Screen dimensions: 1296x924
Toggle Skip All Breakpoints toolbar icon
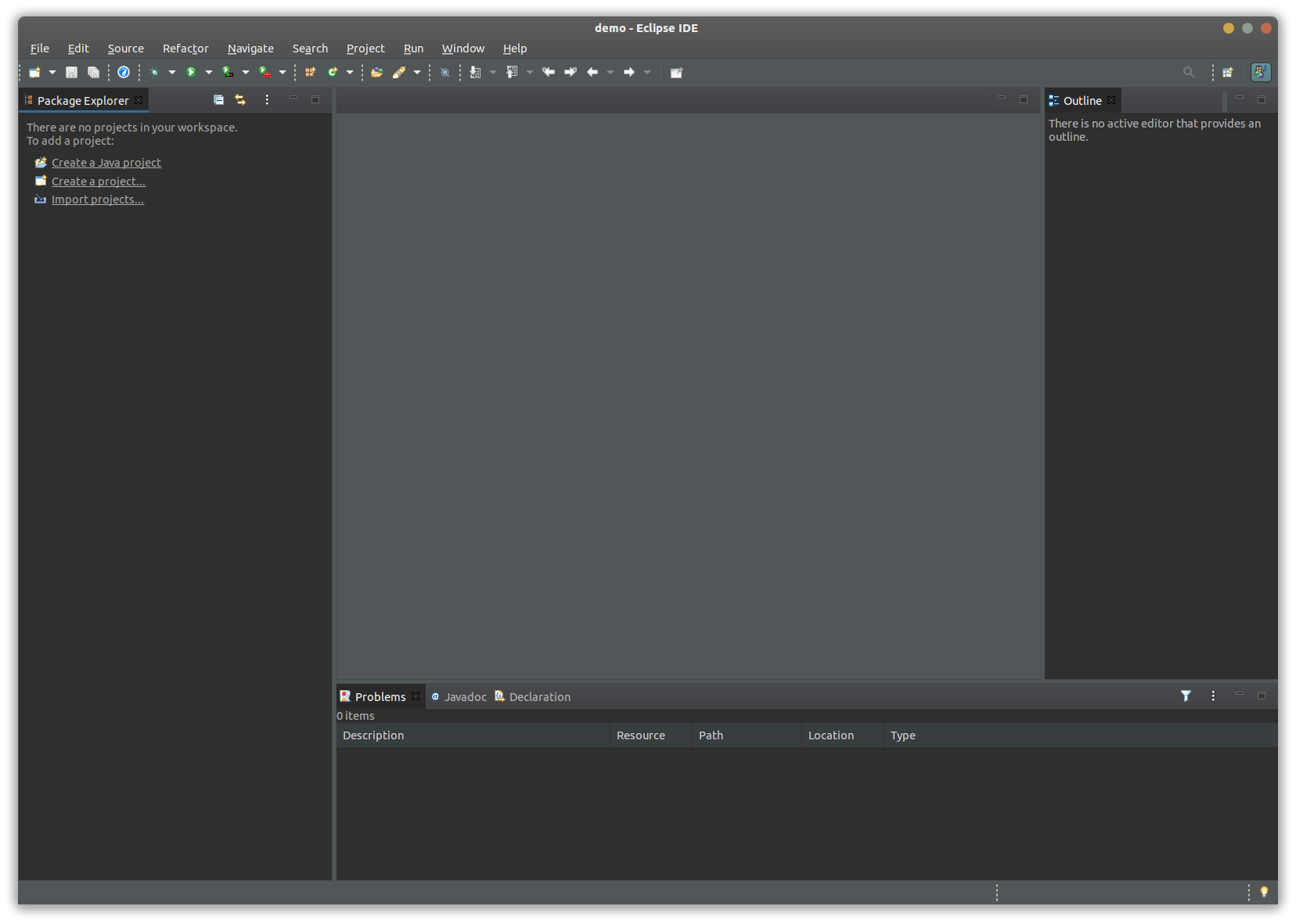445,72
